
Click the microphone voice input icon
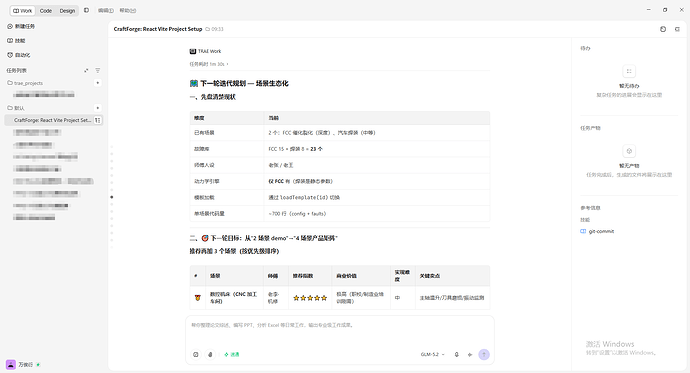(x=456, y=355)
